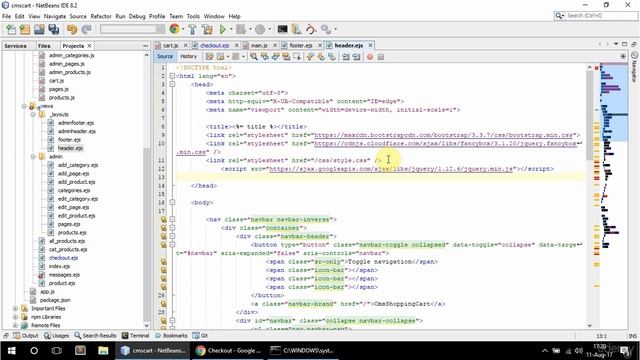Switch to the checkout.ejs editor tab
Image resolution: width=640 pixels, height=360 pixels.
pyautogui.click(x=214, y=45)
